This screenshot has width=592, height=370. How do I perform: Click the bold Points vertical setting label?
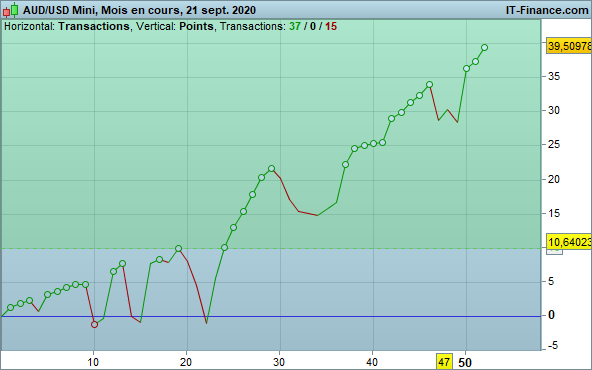click(x=196, y=26)
